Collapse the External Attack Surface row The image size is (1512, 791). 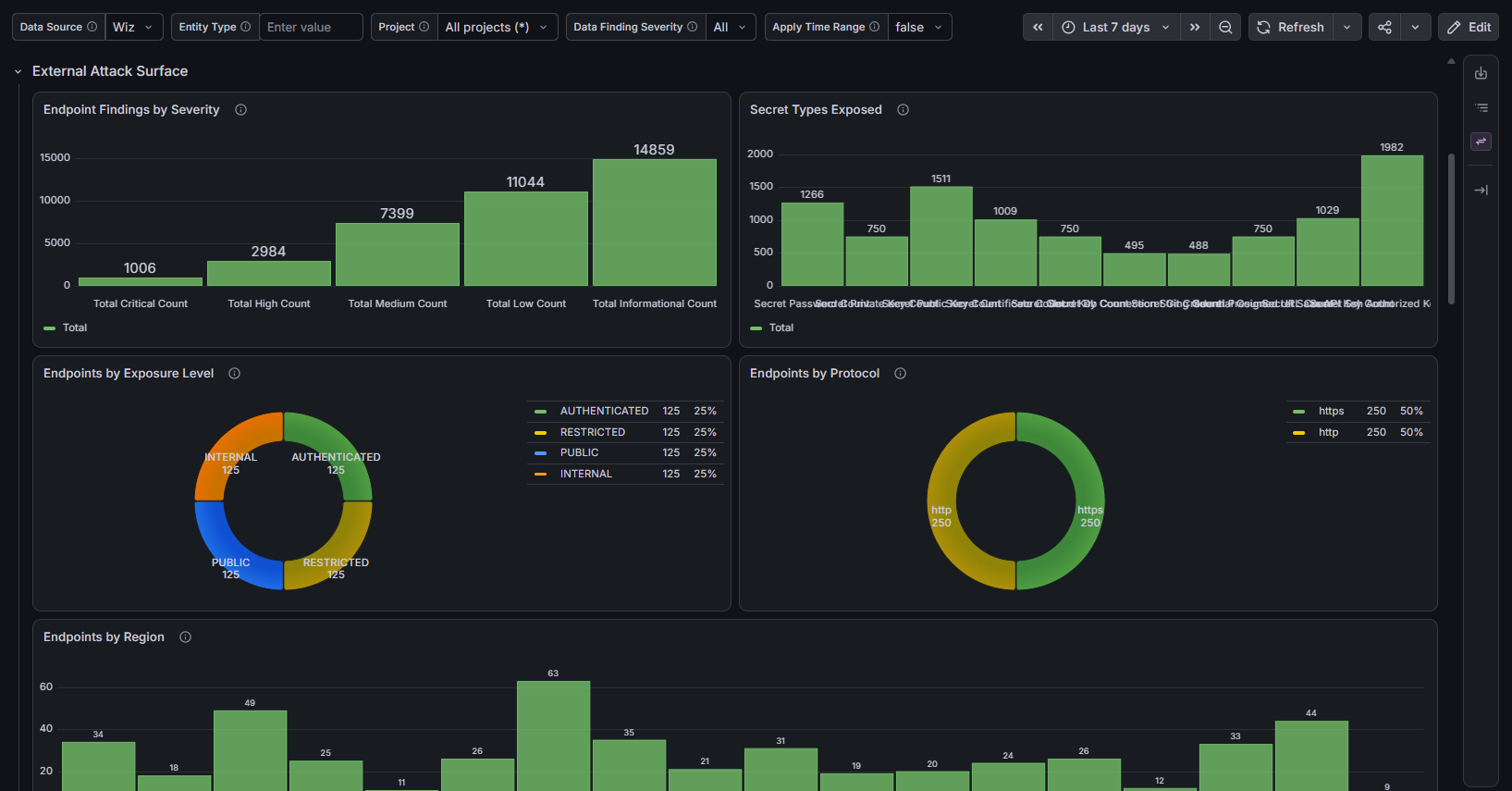[18, 71]
